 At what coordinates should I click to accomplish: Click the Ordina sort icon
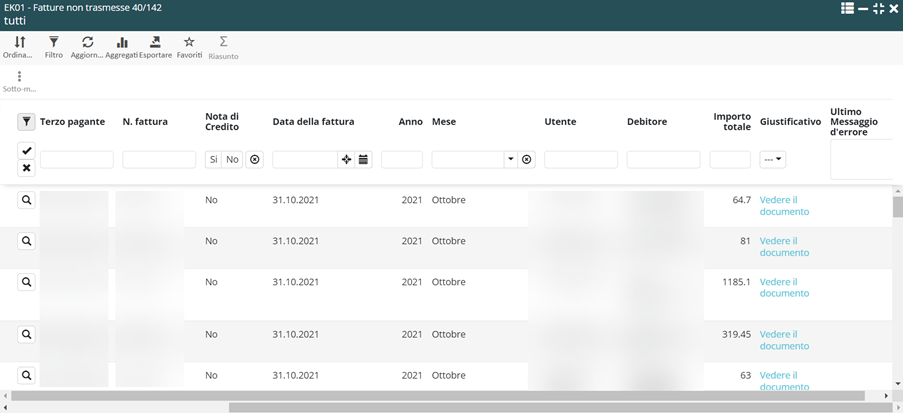coord(19,43)
